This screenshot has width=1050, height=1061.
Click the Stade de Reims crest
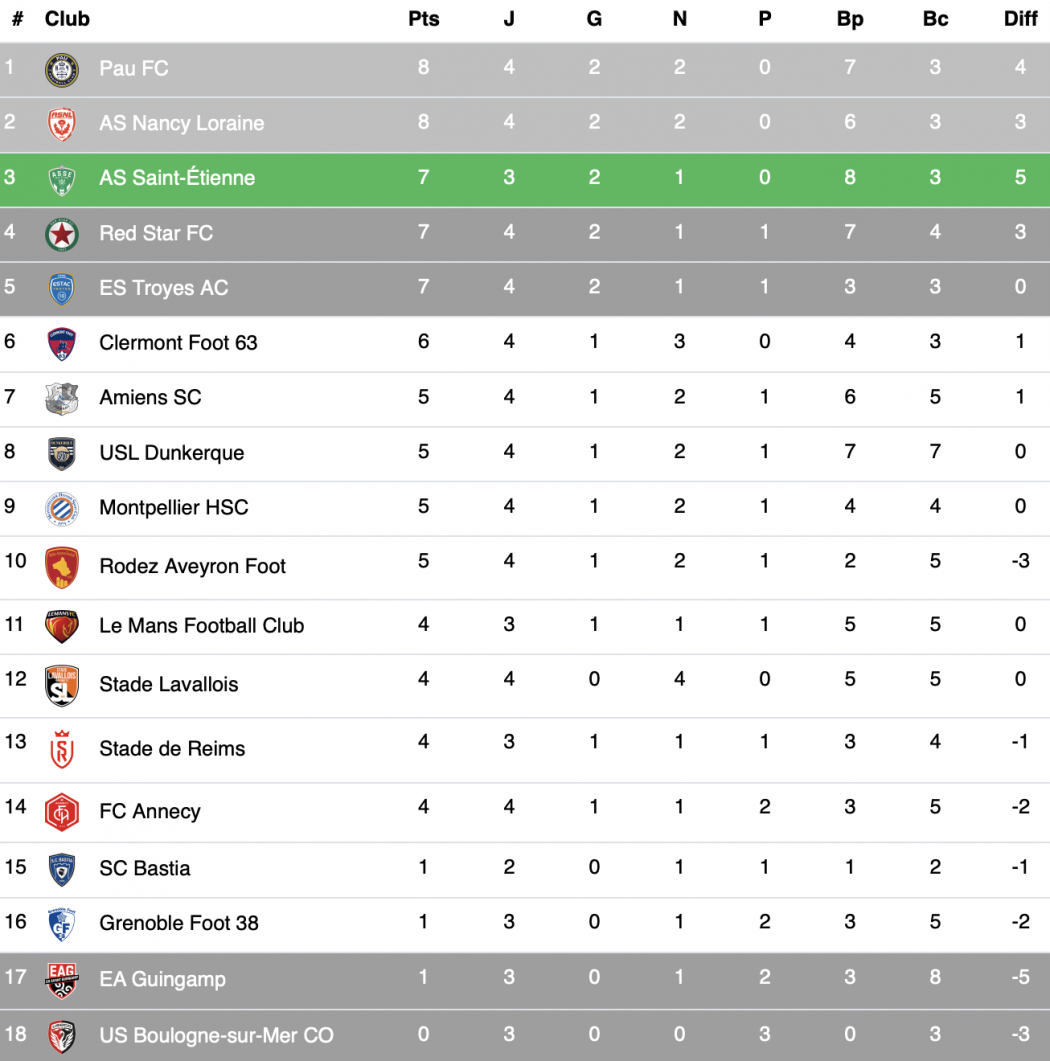coord(62,749)
